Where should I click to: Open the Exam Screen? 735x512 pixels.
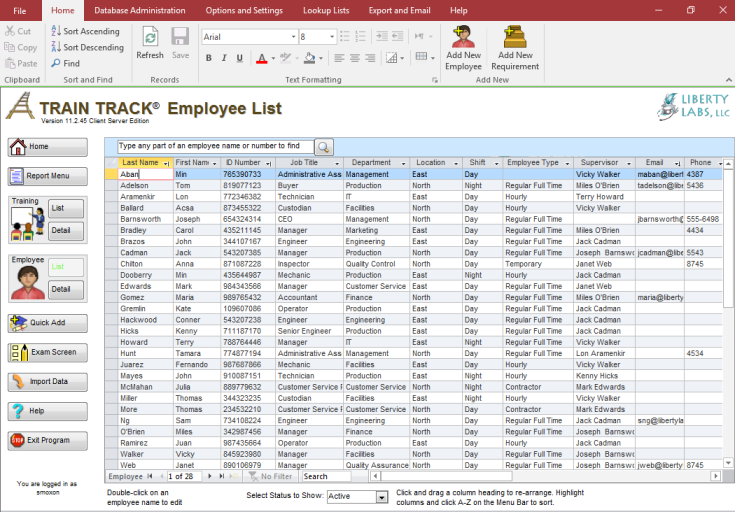(x=48, y=353)
